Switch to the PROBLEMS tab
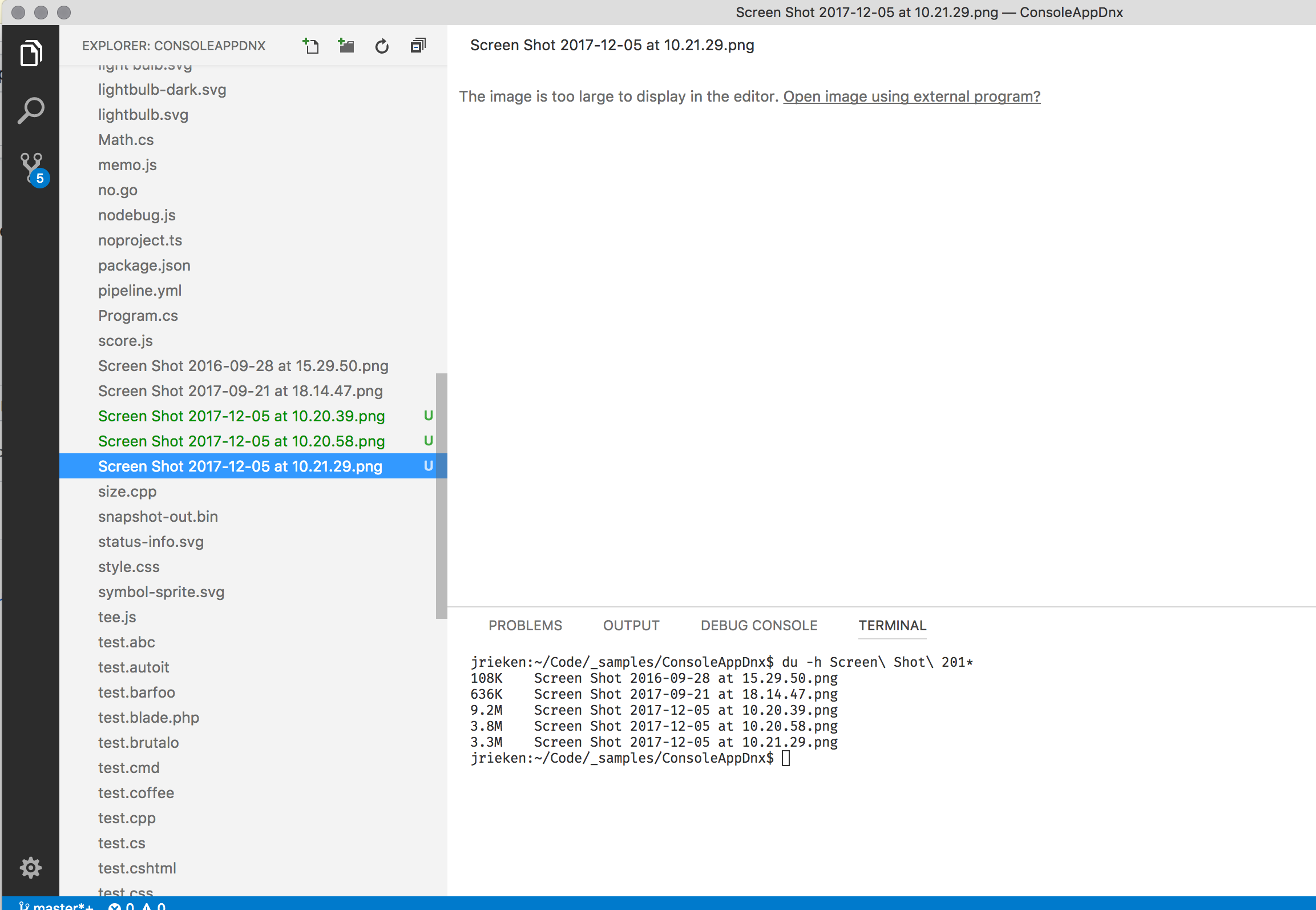Viewport: 1316px width, 910px height. tap(525, 625)
